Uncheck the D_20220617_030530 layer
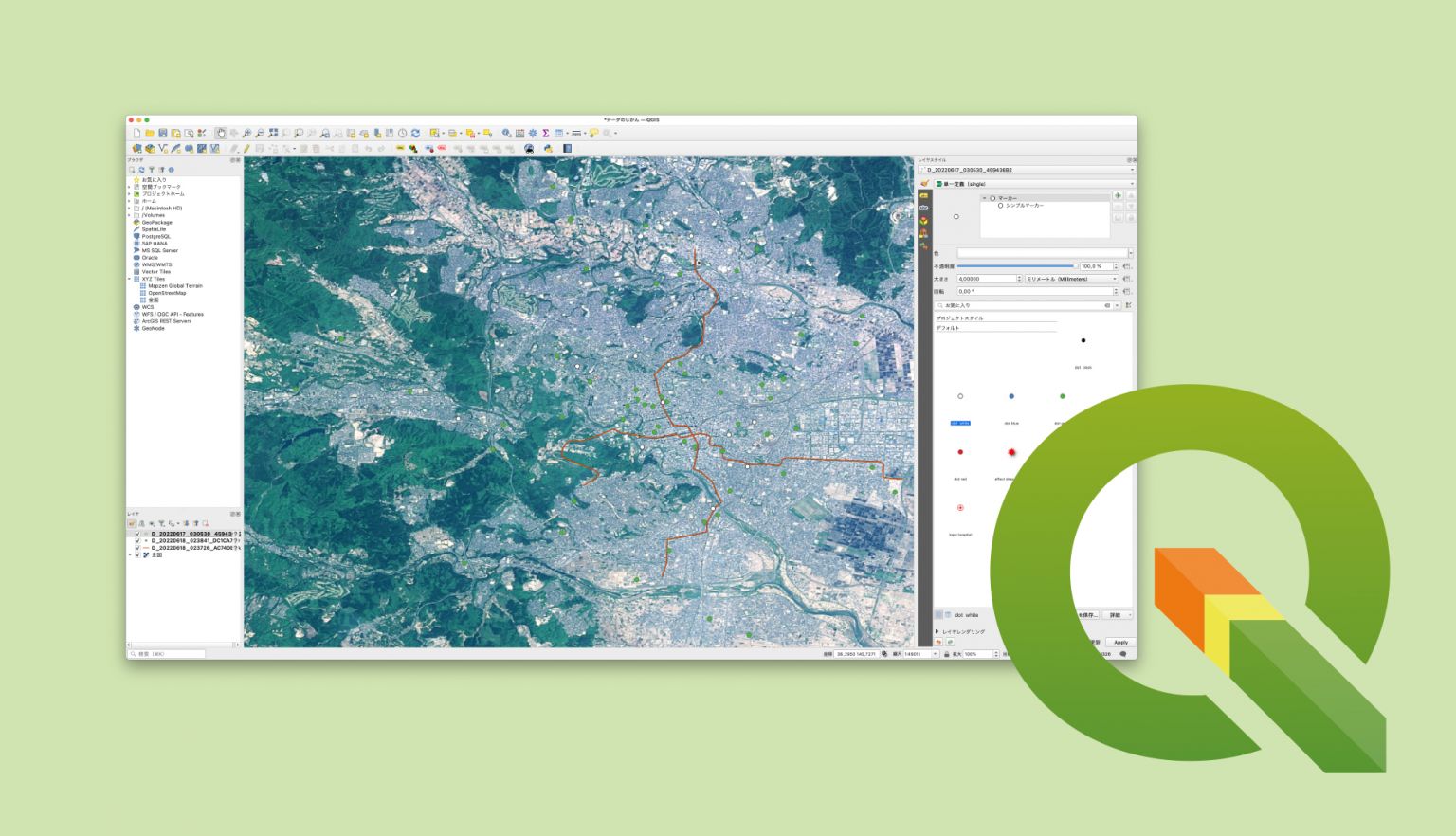Screen dimensions: 1456x836 [x=137, y=534]
